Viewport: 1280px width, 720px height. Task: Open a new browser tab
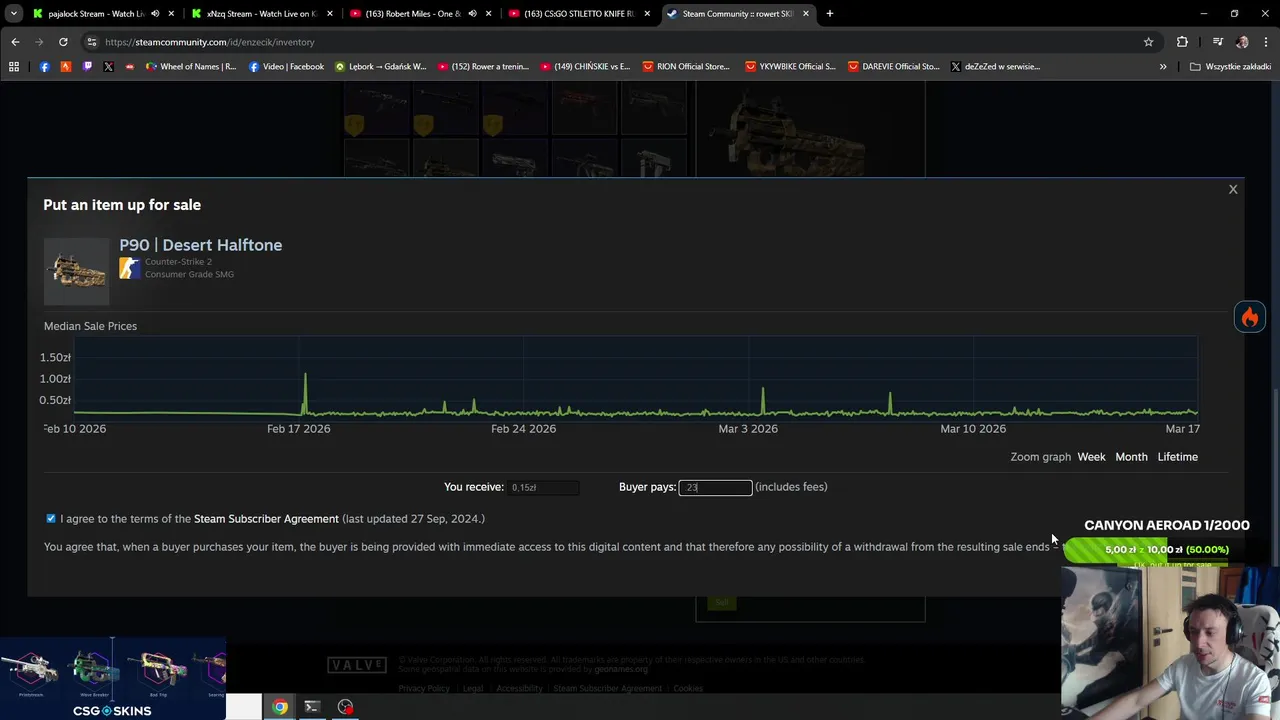829,14
